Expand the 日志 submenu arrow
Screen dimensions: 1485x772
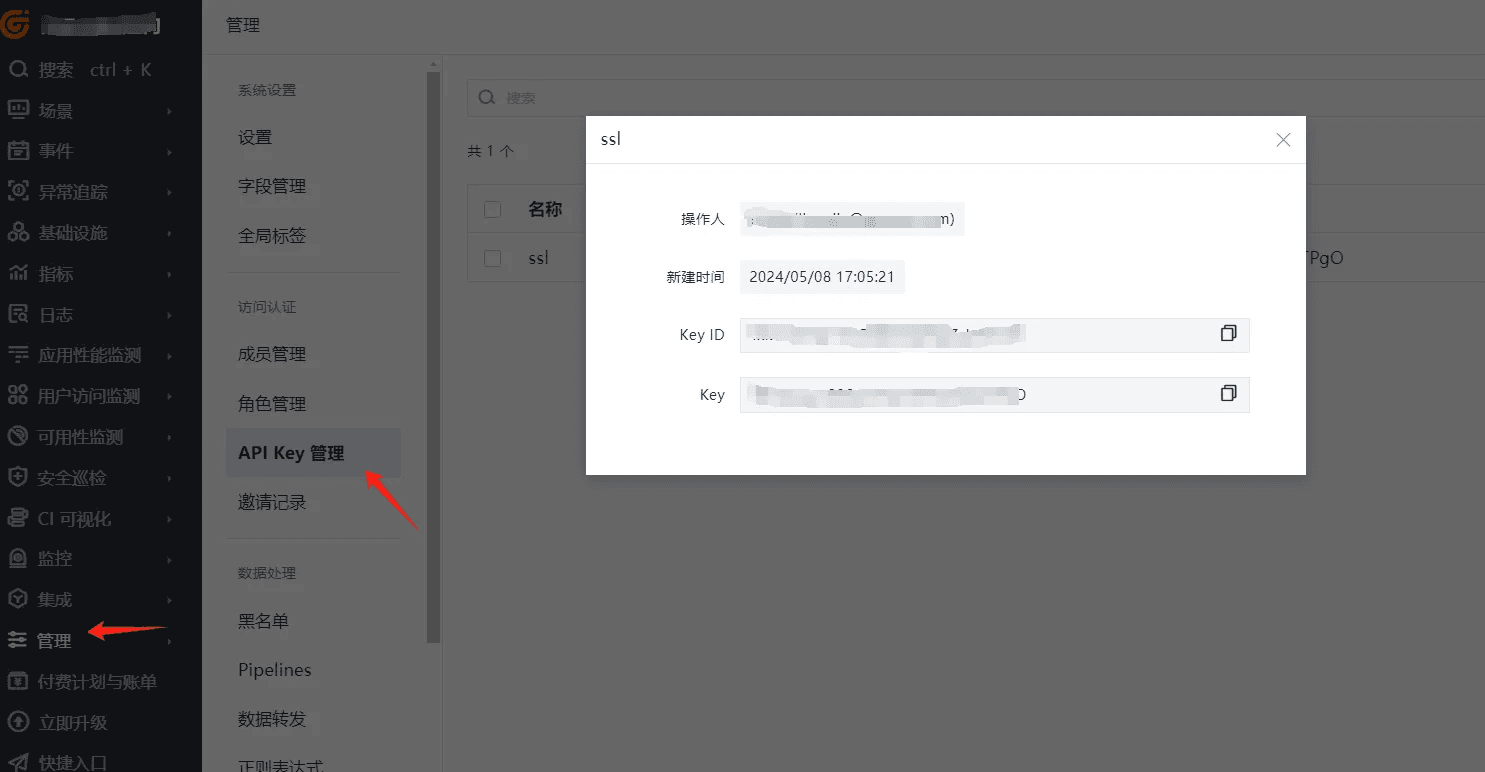170,315
